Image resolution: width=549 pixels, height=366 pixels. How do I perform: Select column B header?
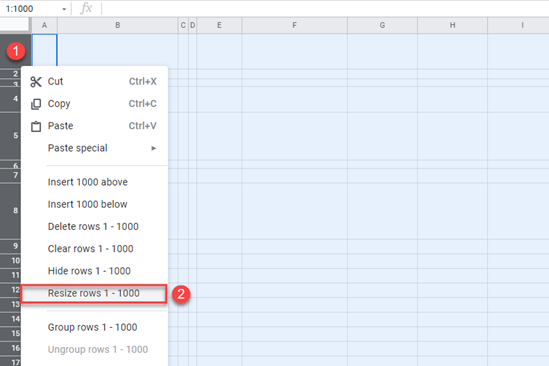[x=118, y=25]
